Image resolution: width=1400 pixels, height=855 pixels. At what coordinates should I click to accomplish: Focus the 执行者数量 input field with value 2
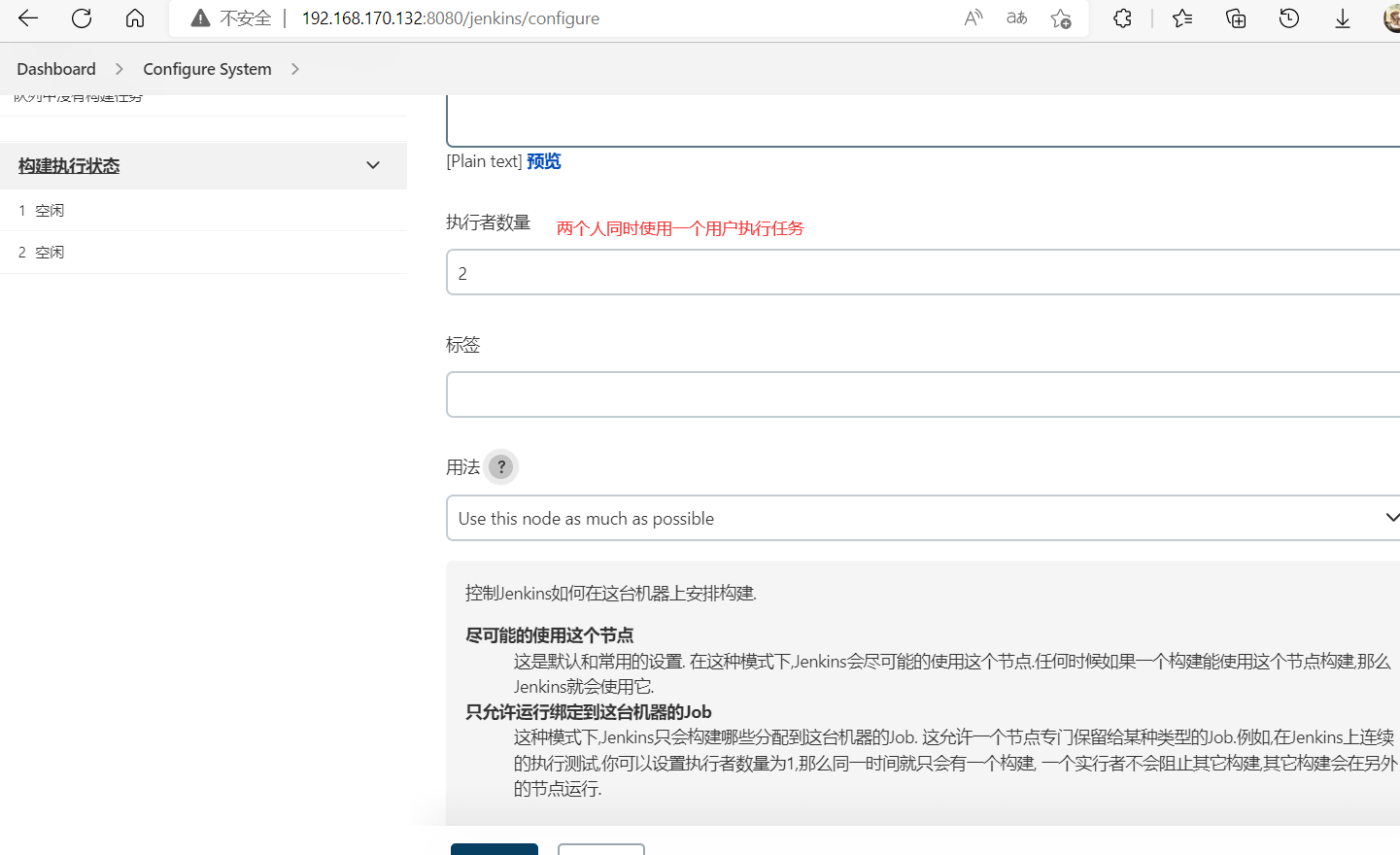point(923,273)
